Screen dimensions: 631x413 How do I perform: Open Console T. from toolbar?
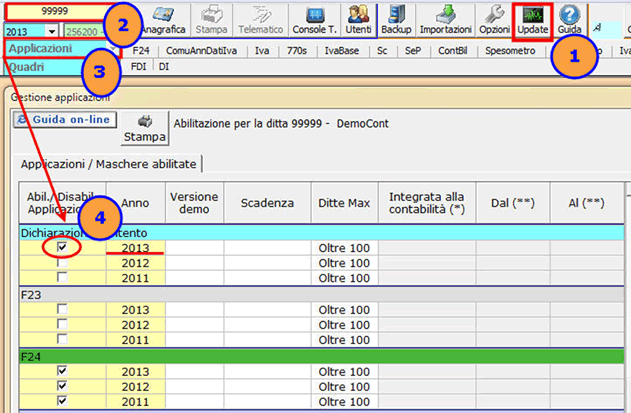313,19
